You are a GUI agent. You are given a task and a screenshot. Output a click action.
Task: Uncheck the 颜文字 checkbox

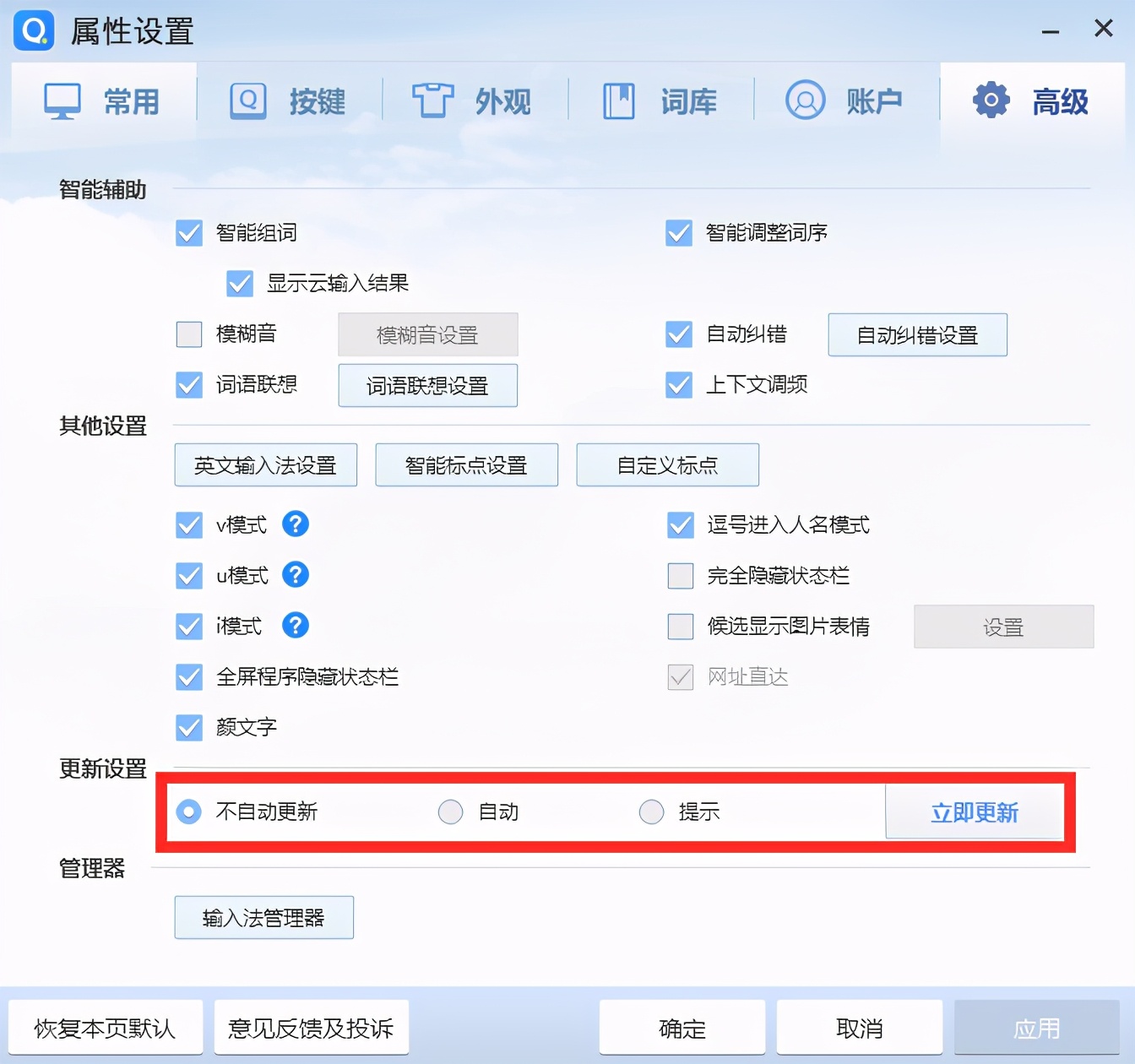click(188, 728)
